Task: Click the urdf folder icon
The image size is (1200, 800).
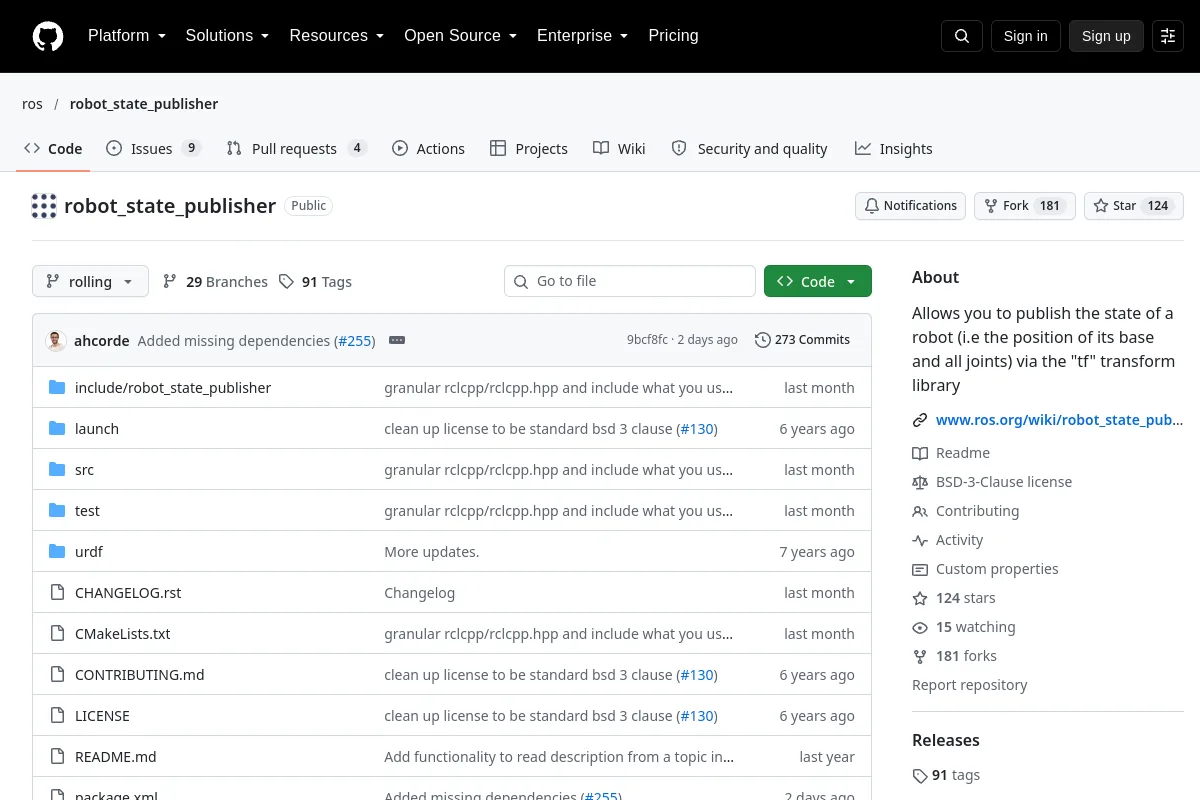Action: pyautogui.click(x=57, y=551)
